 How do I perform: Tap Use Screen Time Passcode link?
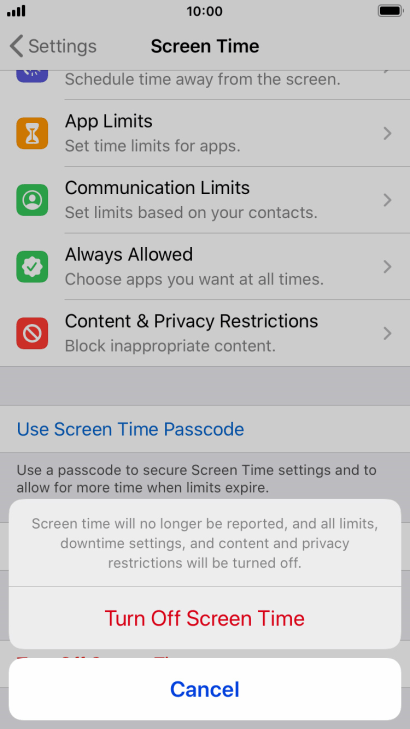pyautogui.click(x=130, y=429)
